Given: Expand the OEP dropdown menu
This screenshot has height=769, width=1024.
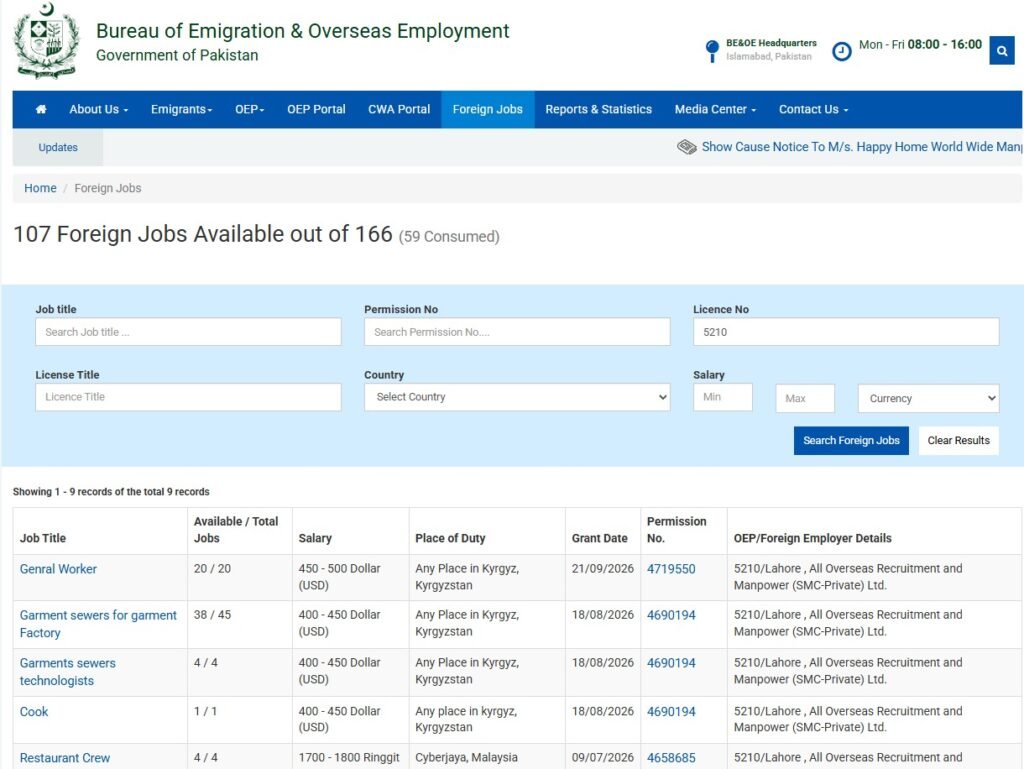Looking at the screenshot, I should click(x=249, y=109).
